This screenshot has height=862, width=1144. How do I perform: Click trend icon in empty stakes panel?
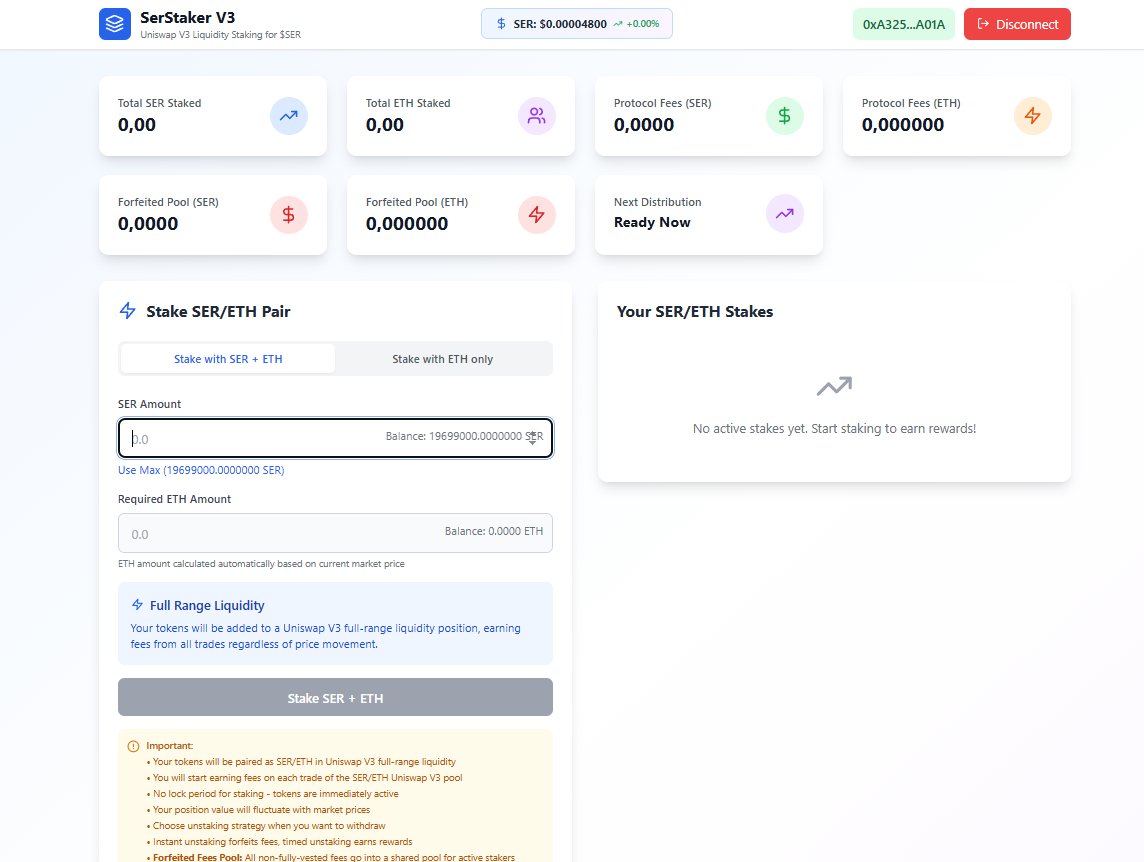click(834, 386)
